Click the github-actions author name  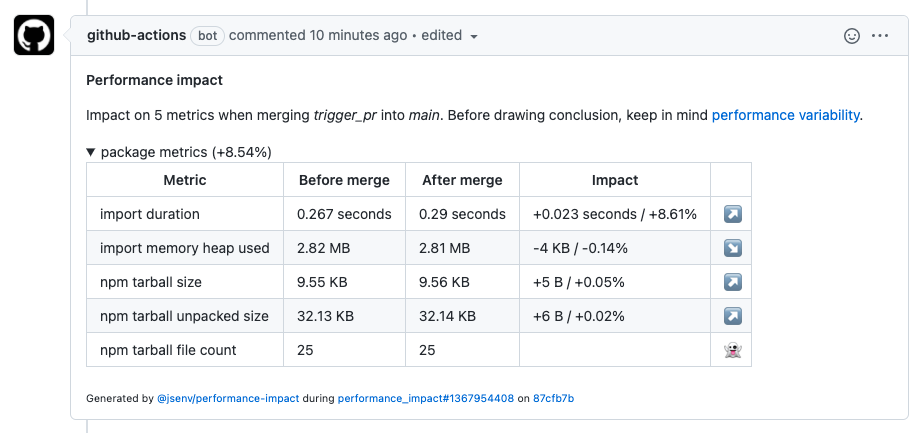pyautogui.click(x=137, y=35)
